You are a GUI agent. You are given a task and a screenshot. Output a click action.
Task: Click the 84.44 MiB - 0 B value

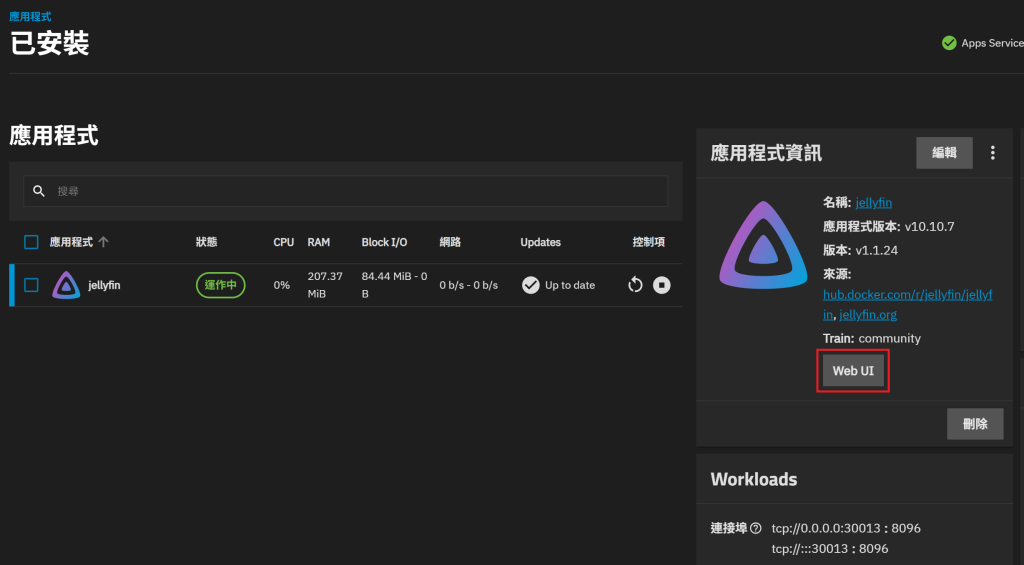(394, 285)
